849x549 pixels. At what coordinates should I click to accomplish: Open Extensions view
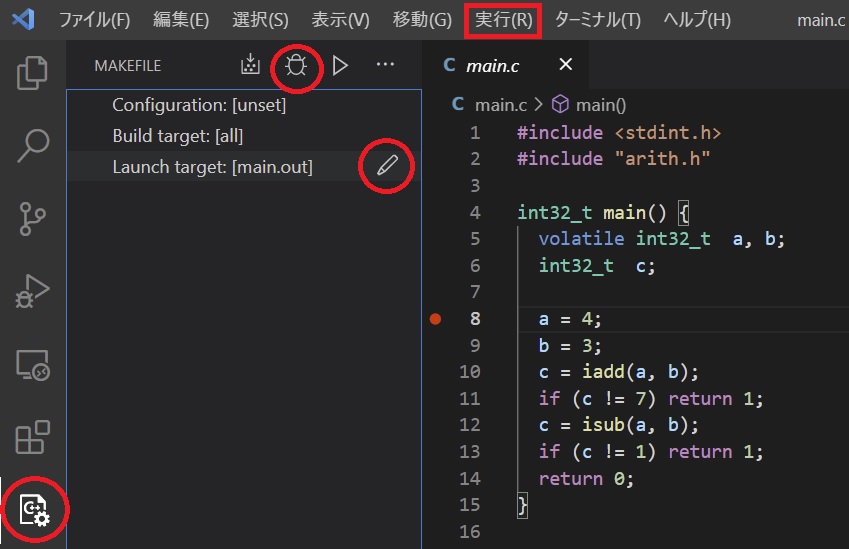(32, 437)
